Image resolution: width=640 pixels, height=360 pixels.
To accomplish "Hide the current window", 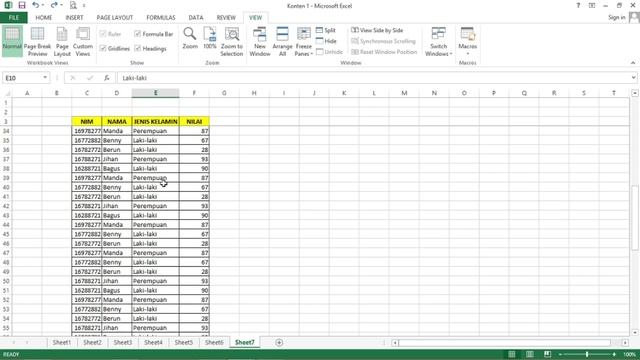I will point(326,41).
